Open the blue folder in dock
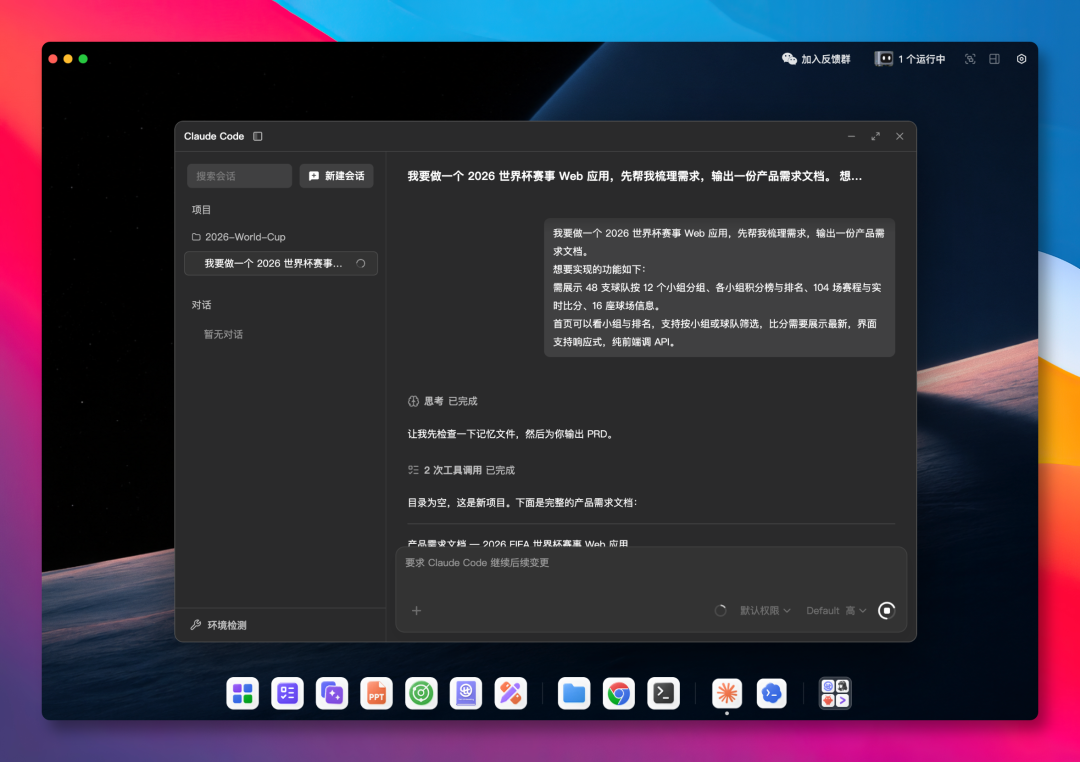Screen dimensions: 1080x762 [x=574, y=693]
